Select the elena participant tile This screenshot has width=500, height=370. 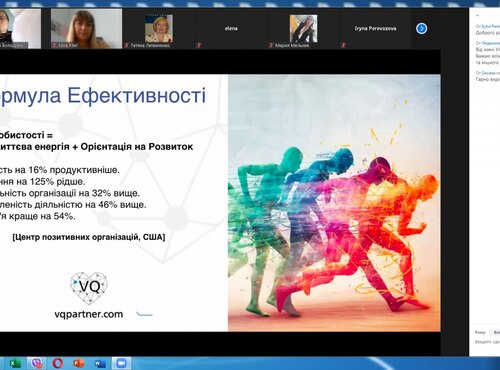(x=231, y=29)
